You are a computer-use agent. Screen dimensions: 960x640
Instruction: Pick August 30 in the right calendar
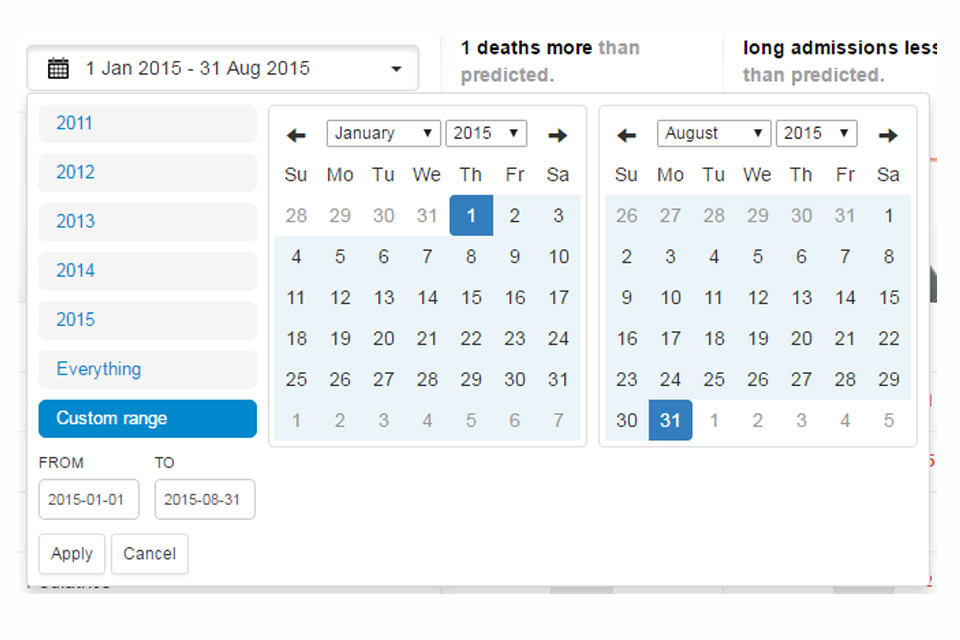(x=627, y=421)
